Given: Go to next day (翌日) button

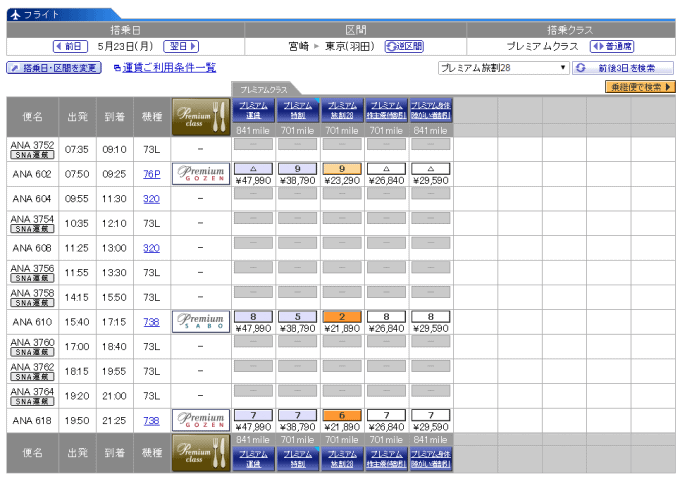Looking at the screenshot, I should point(181,46).
